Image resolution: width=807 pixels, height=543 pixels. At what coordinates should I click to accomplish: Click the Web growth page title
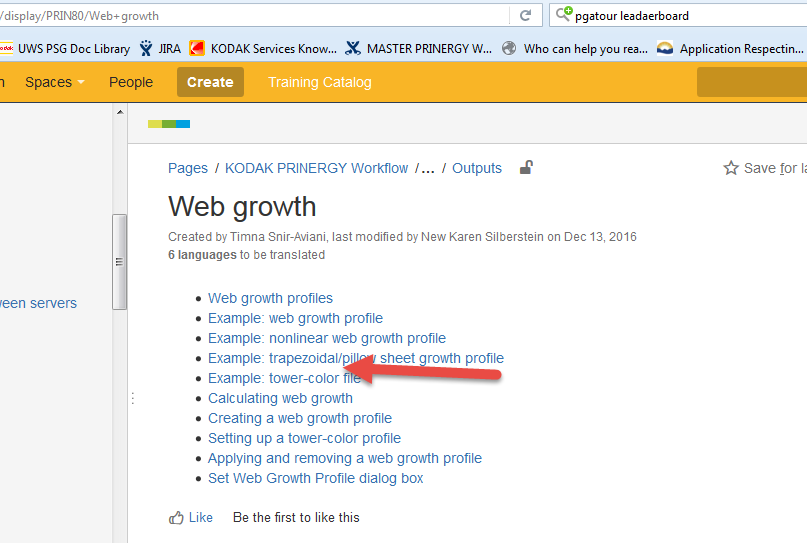(242, 207)
